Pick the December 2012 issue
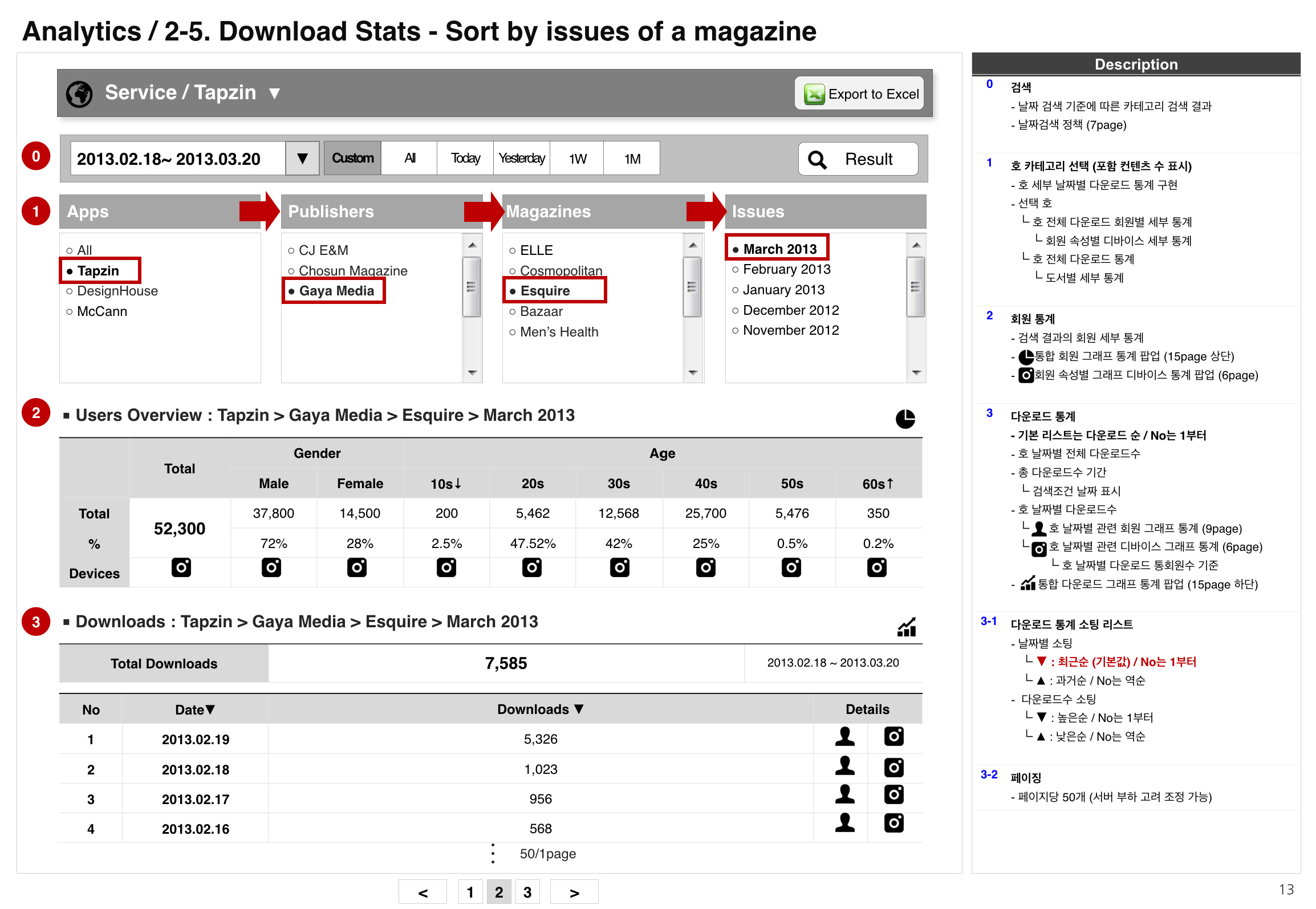 tap(786, 310)
